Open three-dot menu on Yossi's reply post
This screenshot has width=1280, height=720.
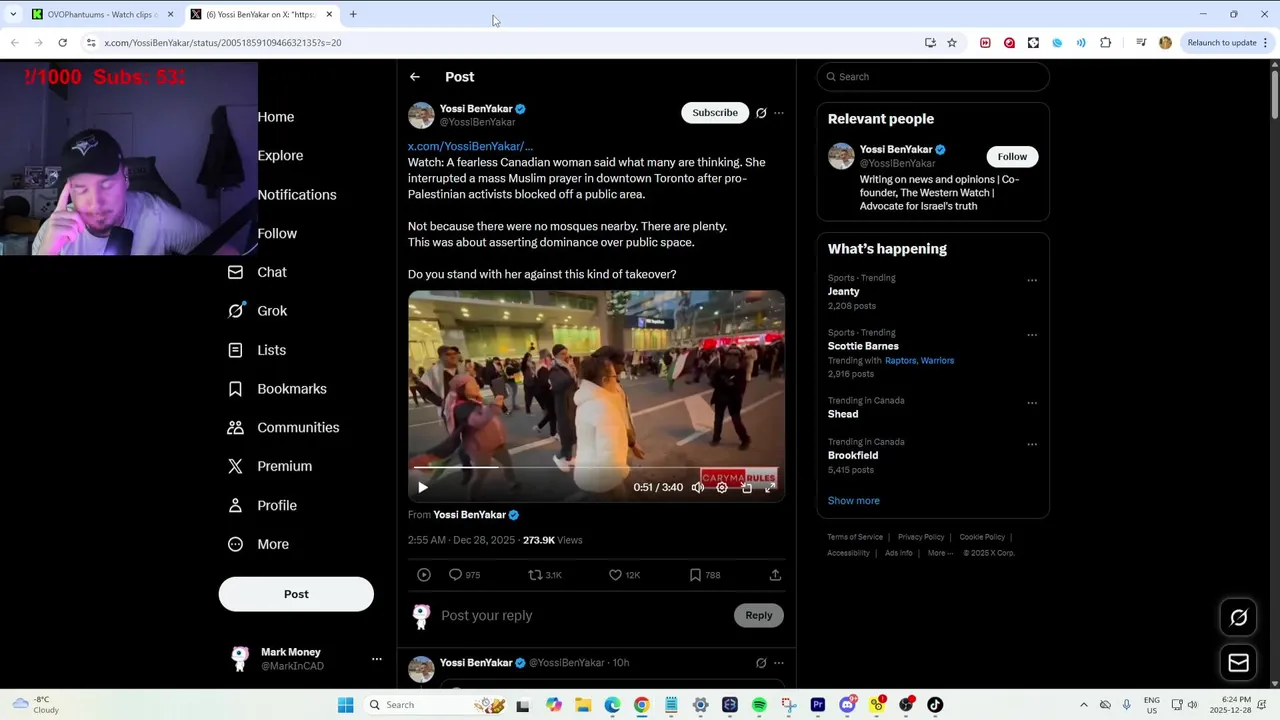(779, 663)
